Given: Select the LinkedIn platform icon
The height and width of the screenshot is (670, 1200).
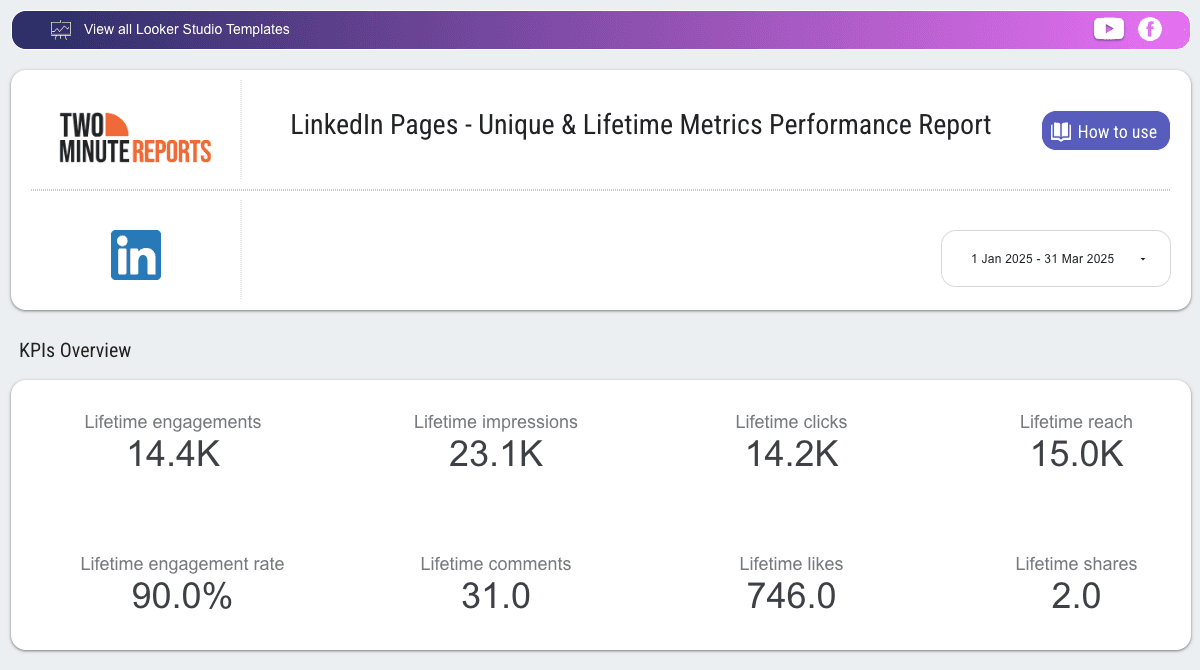Looking at the screenshot, I should coord(136,255).
